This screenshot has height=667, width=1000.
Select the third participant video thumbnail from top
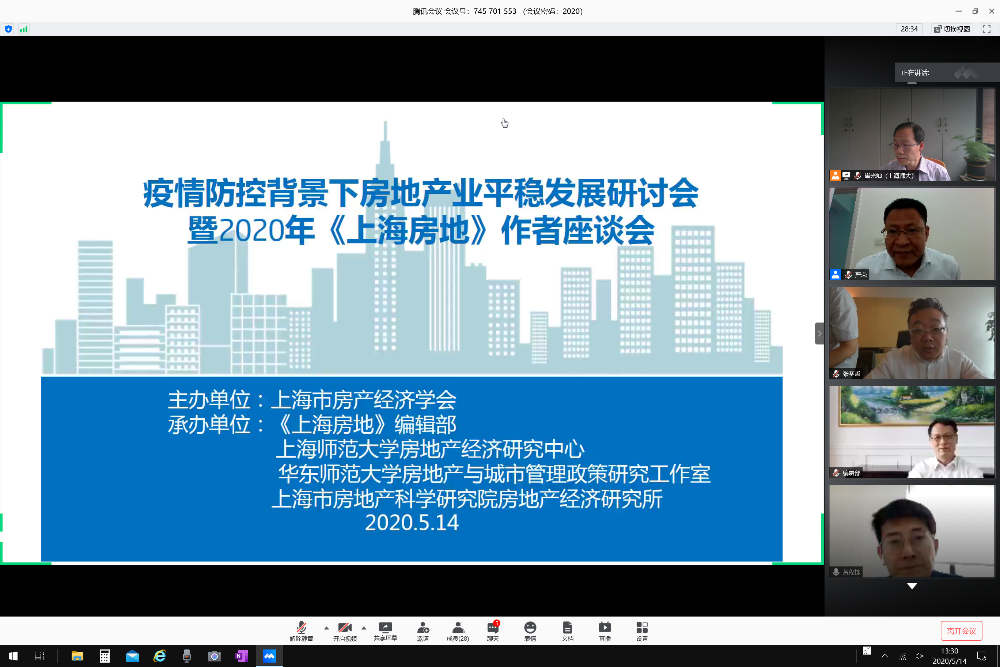912,333
